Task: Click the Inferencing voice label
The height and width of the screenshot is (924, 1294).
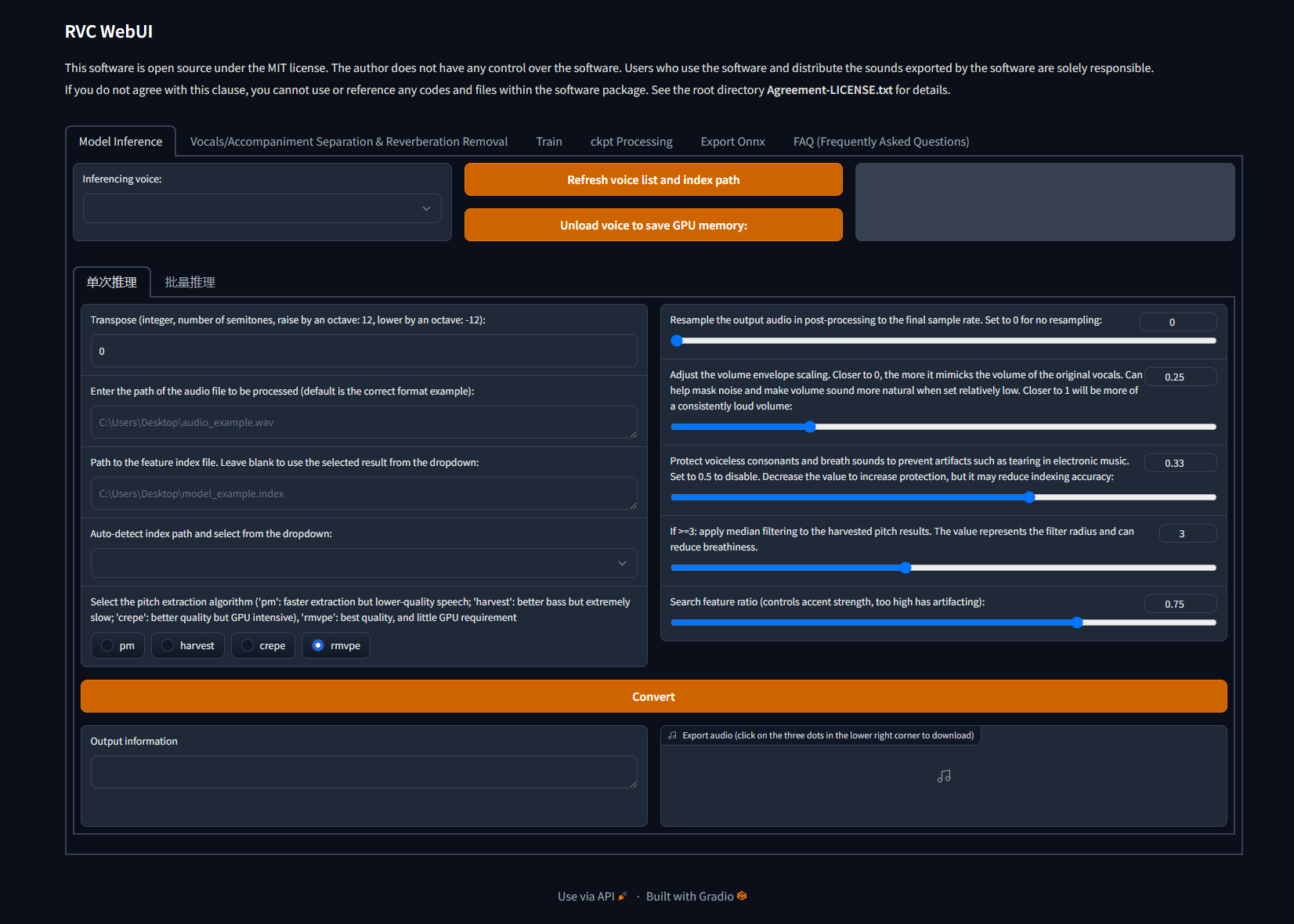Action: [122, 179]
